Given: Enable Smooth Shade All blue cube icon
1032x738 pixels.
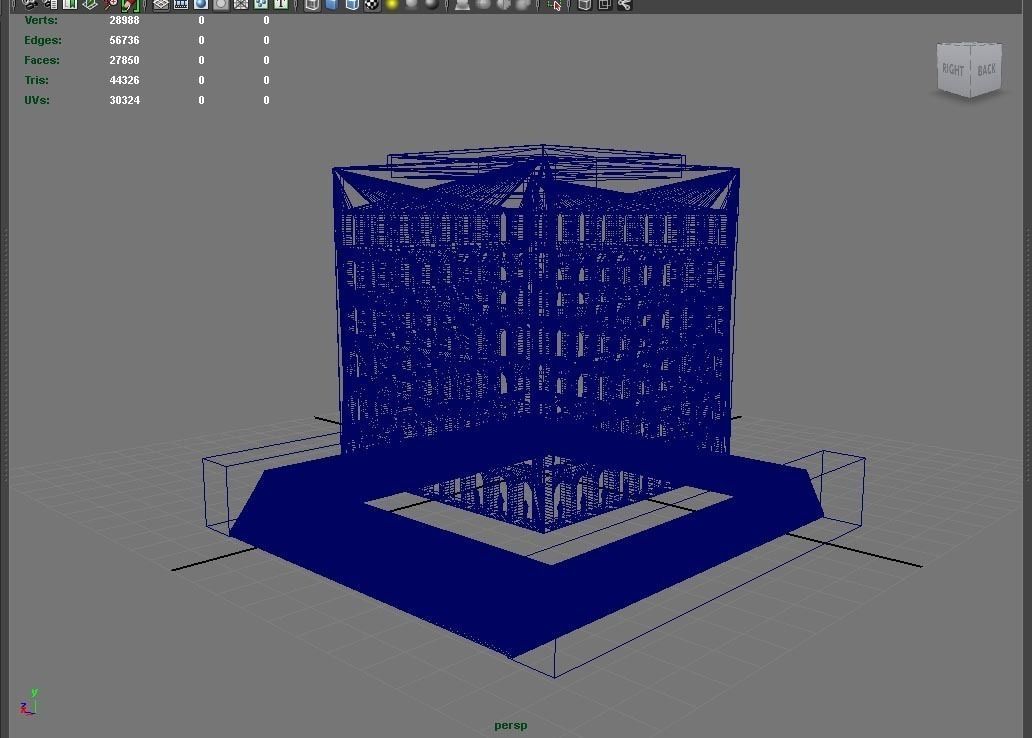Looking at the screenshot, I should pyautogui.click(x=332, y=4).
